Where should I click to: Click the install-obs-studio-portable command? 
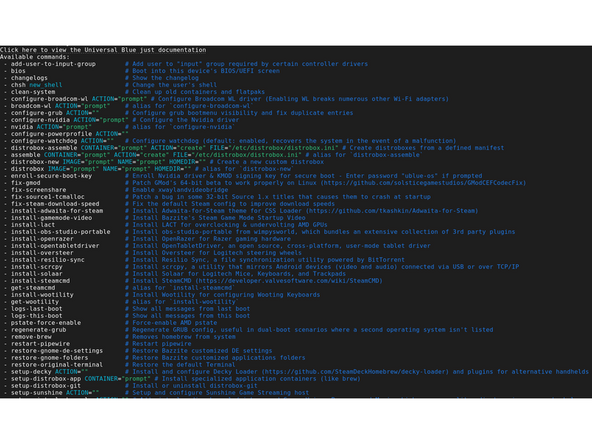[x=60, y=231]
